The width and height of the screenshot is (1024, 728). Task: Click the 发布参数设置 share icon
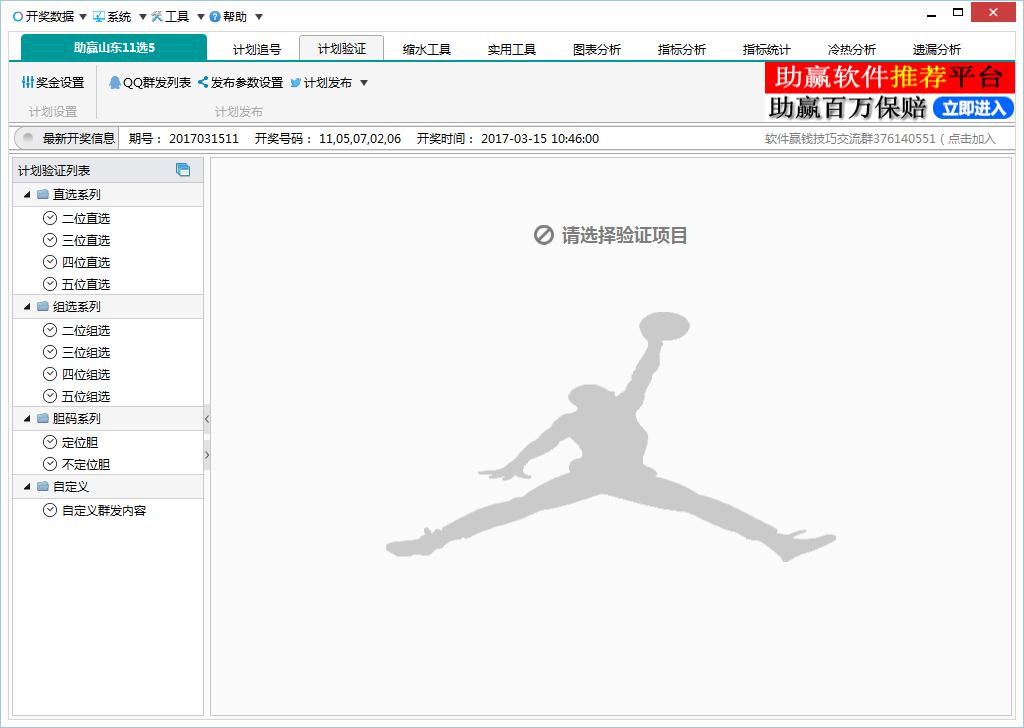click(203, 83)
